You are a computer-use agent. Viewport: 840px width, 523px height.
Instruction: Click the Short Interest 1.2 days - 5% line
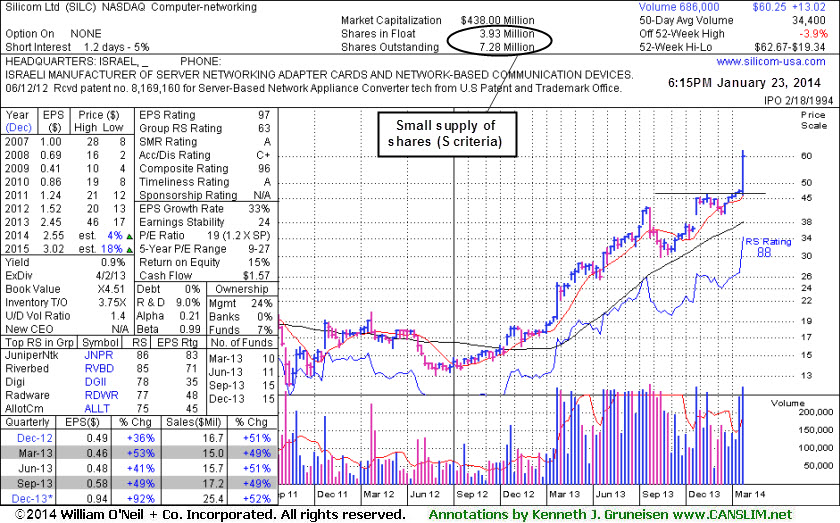[x=77, y=47]
